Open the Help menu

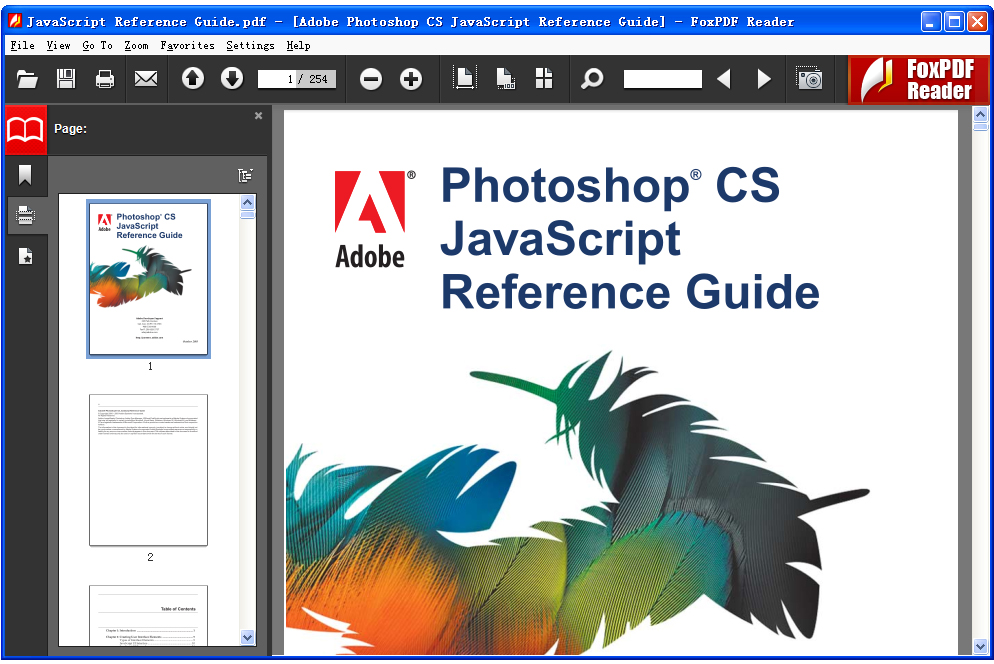pos(298,46)
